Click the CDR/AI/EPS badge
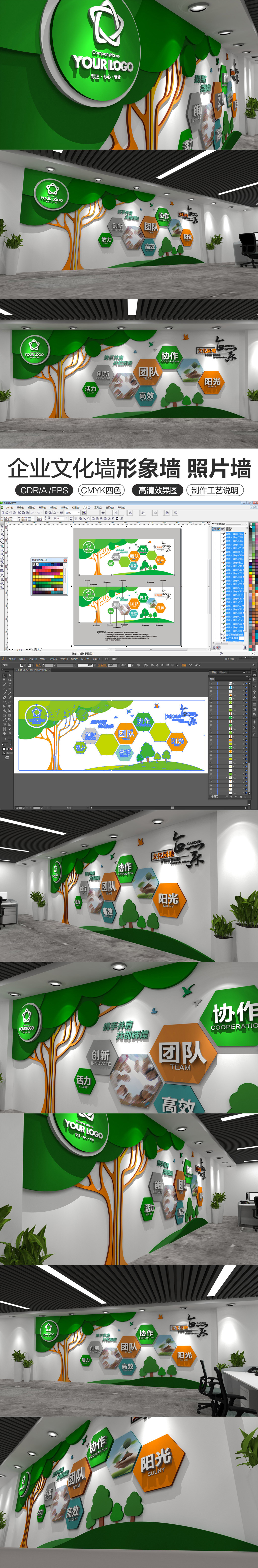This screenshot has width=258, height=1568. click(x=44, y=490)
